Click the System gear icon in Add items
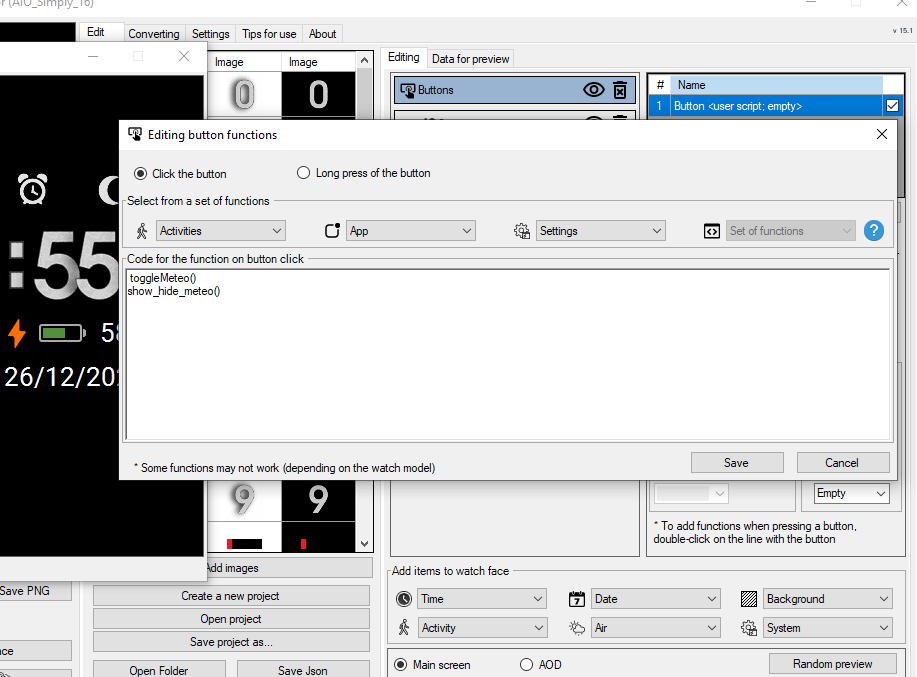 (x=749, y=628)
